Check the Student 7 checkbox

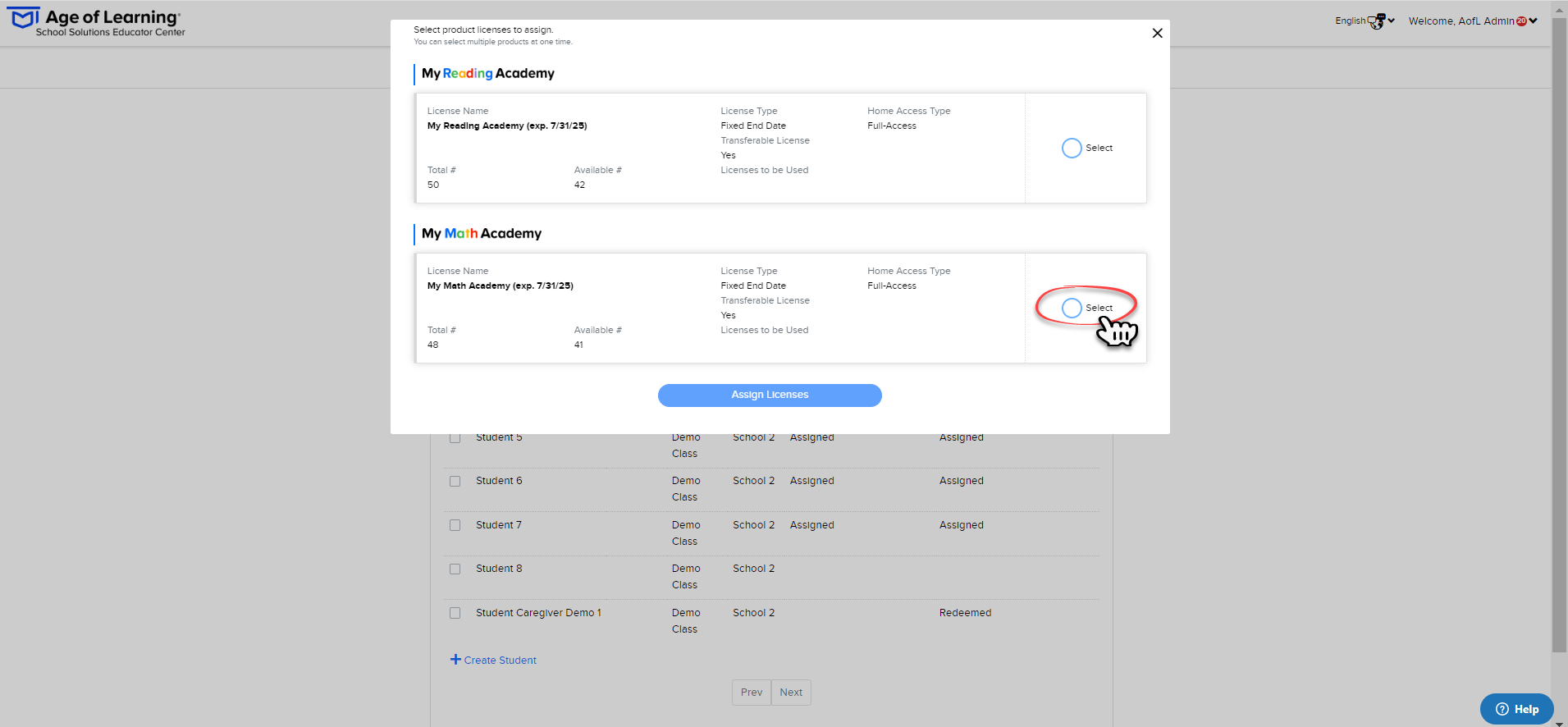click(455, 525)
